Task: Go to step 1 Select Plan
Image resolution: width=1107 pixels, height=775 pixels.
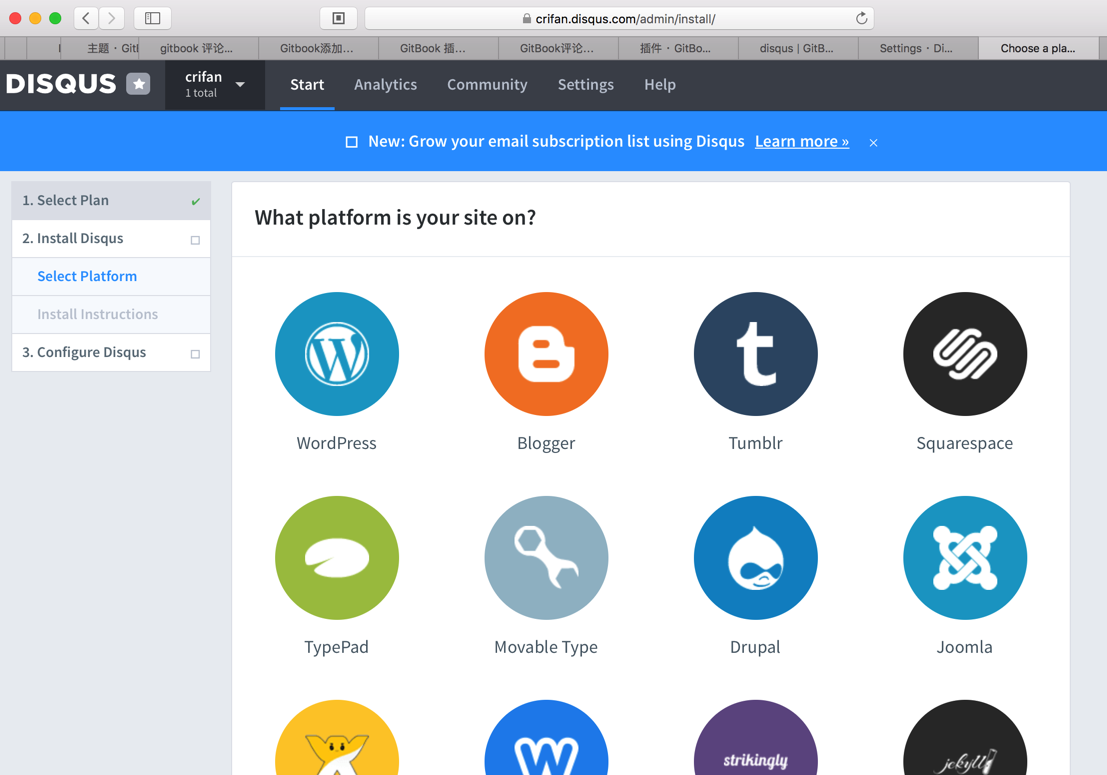Action: tap(111, 200)
